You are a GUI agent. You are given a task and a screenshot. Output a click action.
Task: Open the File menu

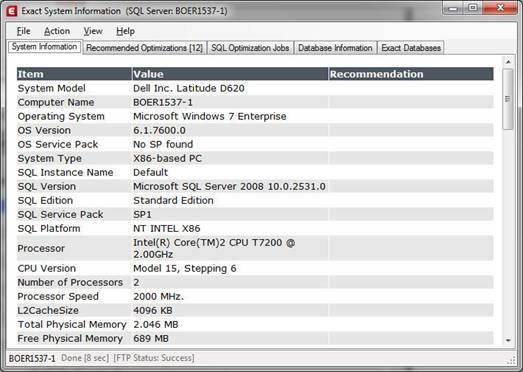24,31
